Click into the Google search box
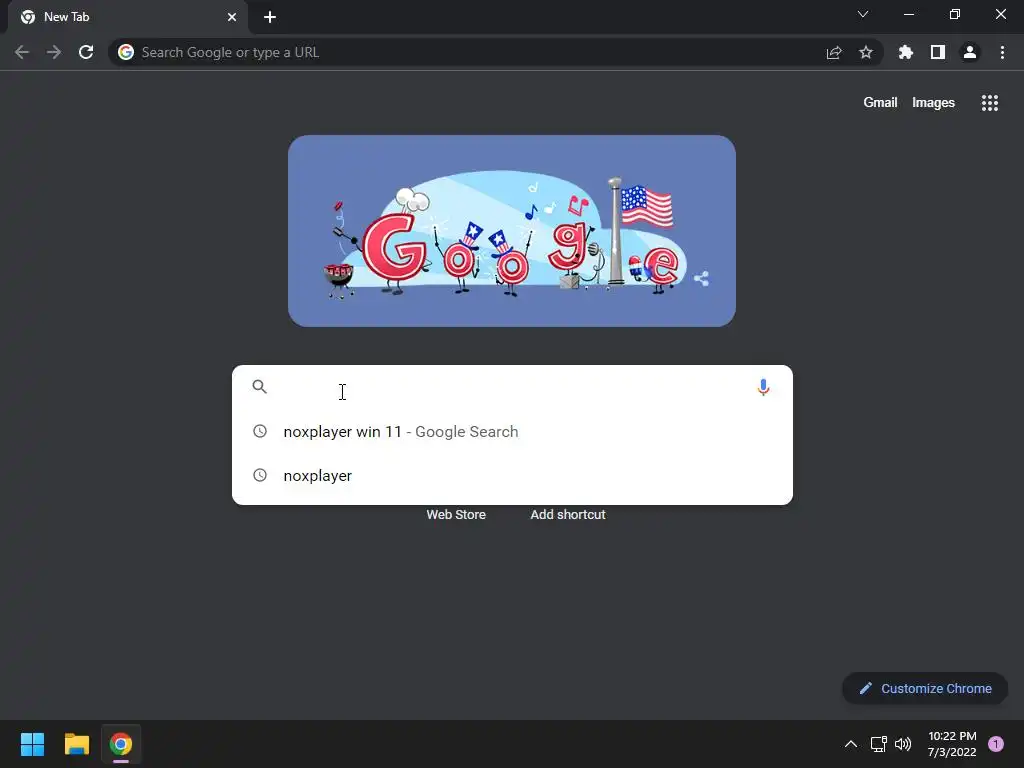This screenshot has width=1024, height=768. tap(512, 387)
